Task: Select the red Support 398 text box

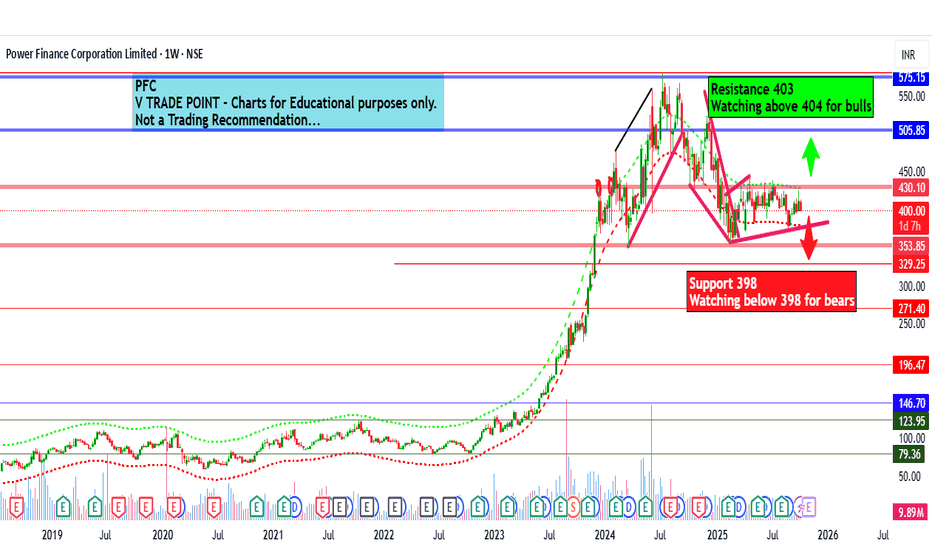Action: 772,291
